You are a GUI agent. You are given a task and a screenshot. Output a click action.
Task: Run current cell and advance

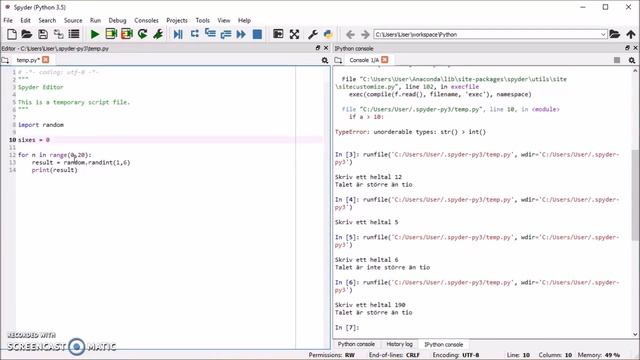click(127, 34)
